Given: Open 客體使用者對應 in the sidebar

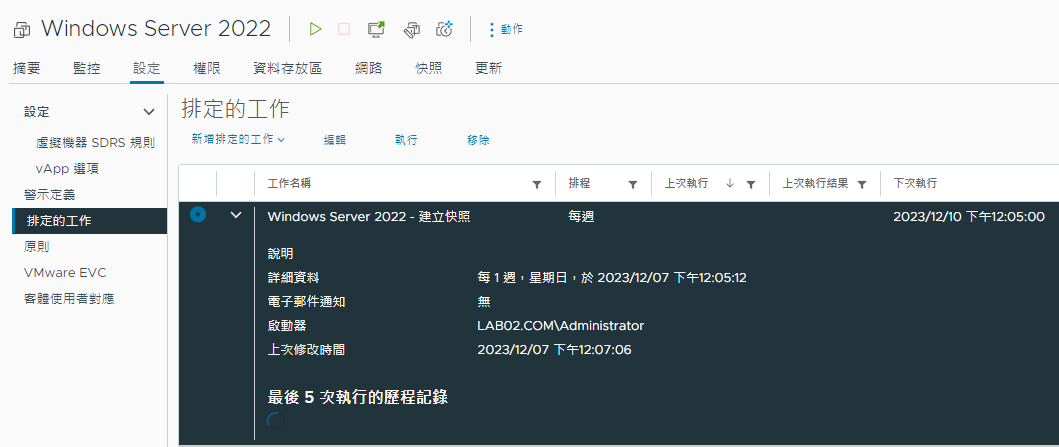Looking at the screenshot, I should click(69, 298).
